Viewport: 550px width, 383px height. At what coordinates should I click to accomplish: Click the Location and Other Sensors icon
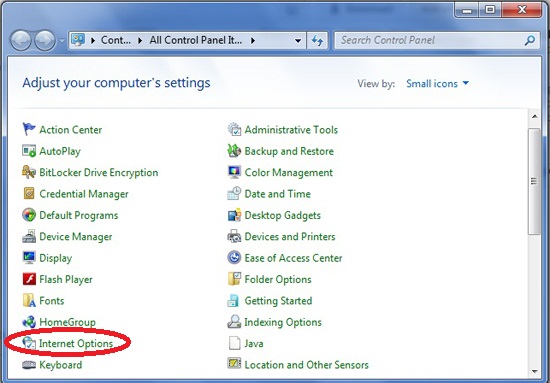click(x=234, y=364)
